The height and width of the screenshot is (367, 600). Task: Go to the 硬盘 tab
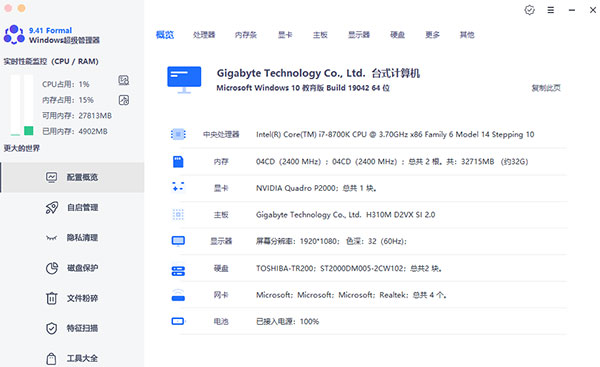tap(398, 35)
